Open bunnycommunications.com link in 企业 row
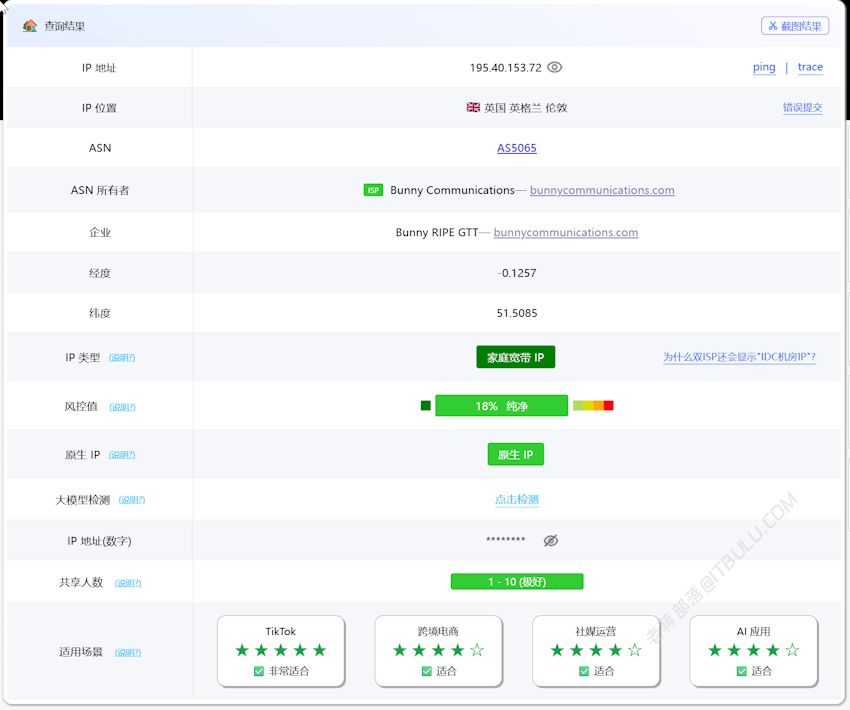This screenshot has width=850, height=710. [566, 233]
